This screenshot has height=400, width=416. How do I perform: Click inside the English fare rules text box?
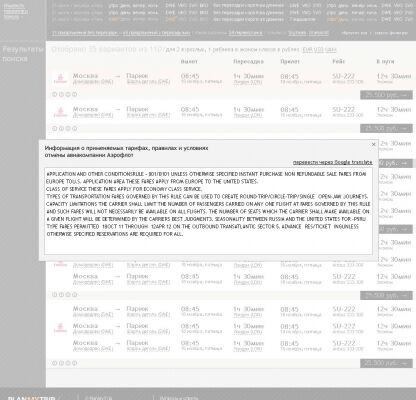[208, 211]
